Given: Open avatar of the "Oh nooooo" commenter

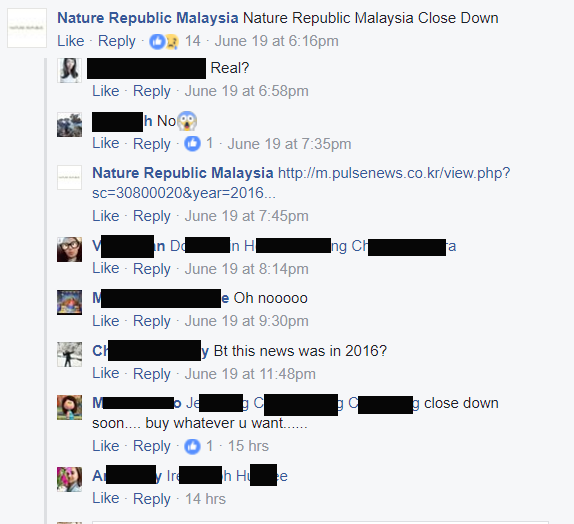Looking at the screenshot, I should [x=69, y=302].
